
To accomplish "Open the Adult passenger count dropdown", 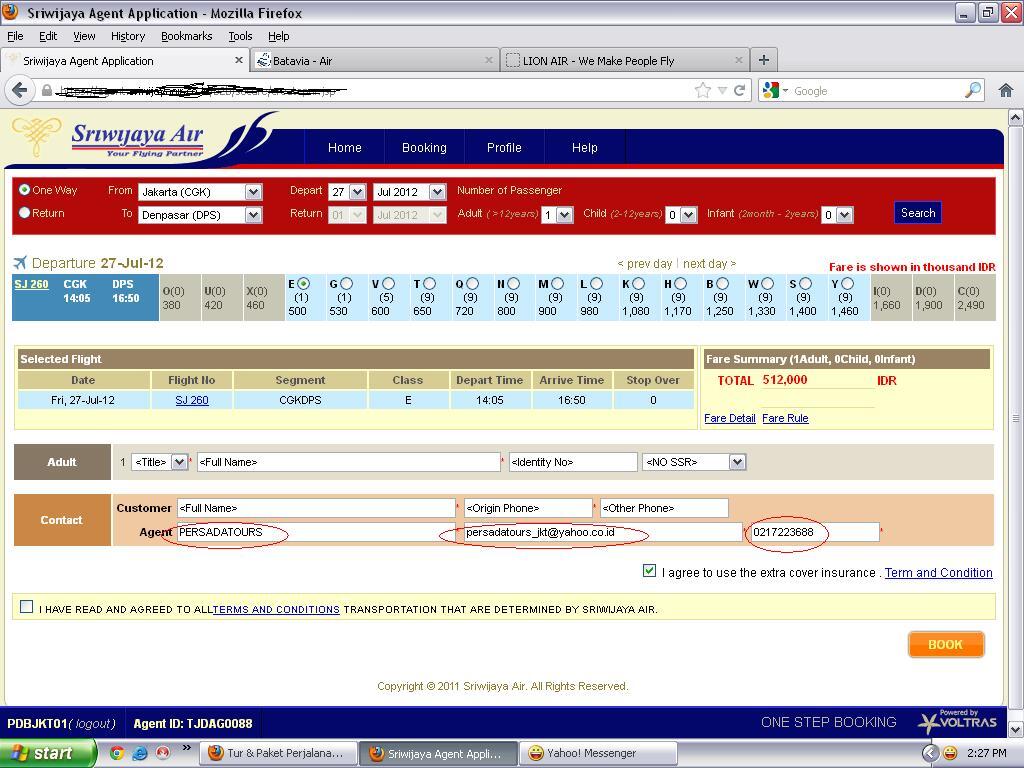I will click(565, 215).
